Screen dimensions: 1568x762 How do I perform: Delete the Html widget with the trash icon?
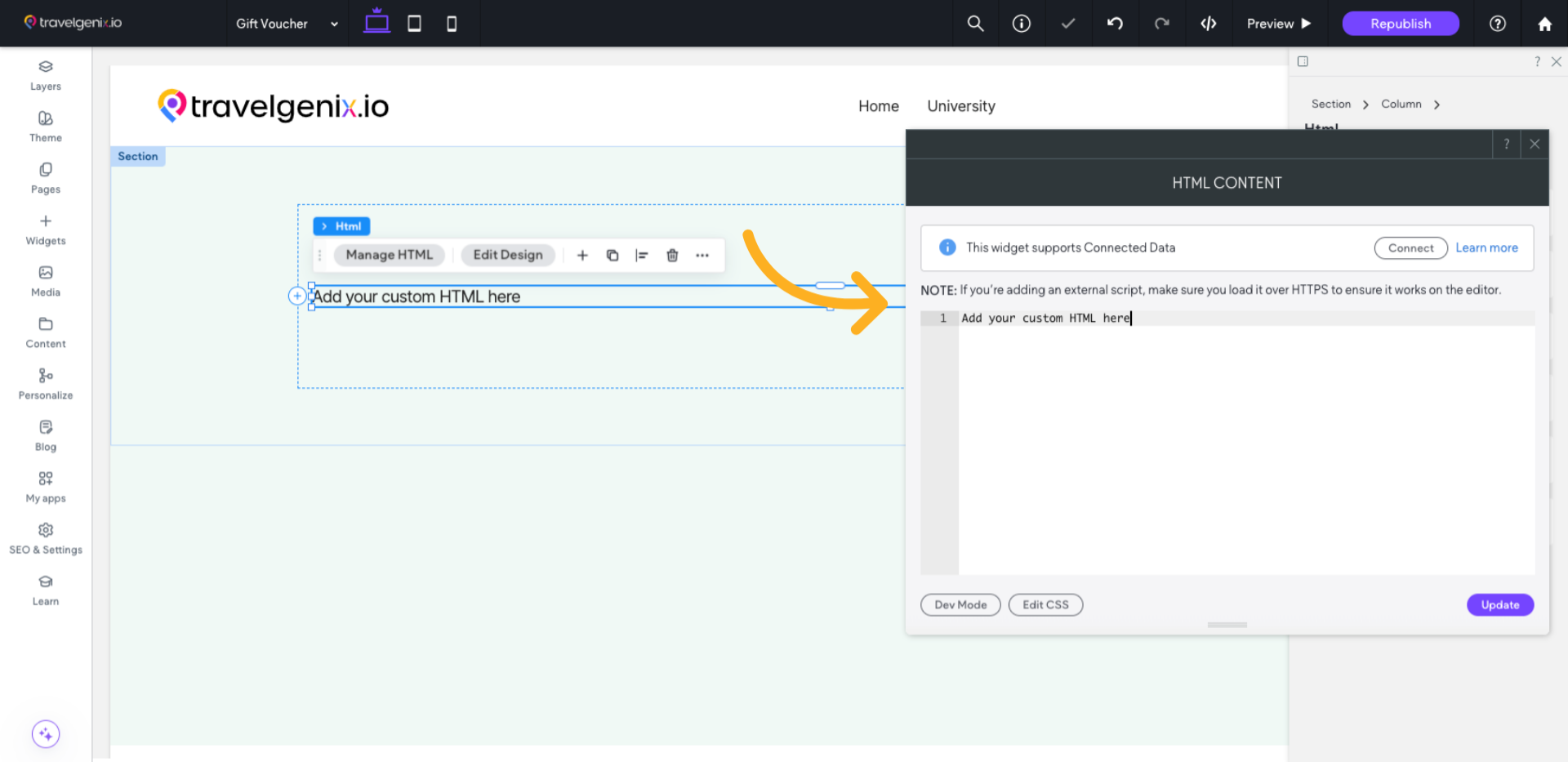672,255
